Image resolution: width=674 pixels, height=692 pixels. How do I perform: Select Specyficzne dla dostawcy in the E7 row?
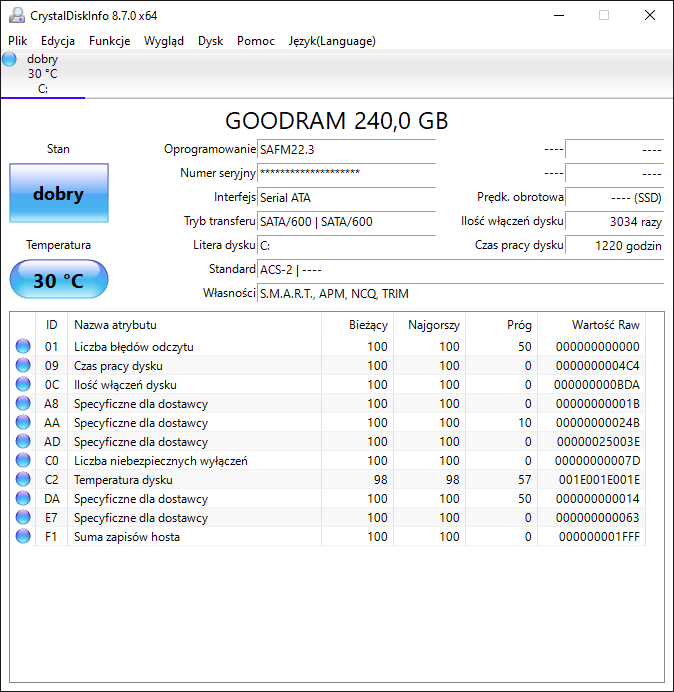[x=141, y=518]
